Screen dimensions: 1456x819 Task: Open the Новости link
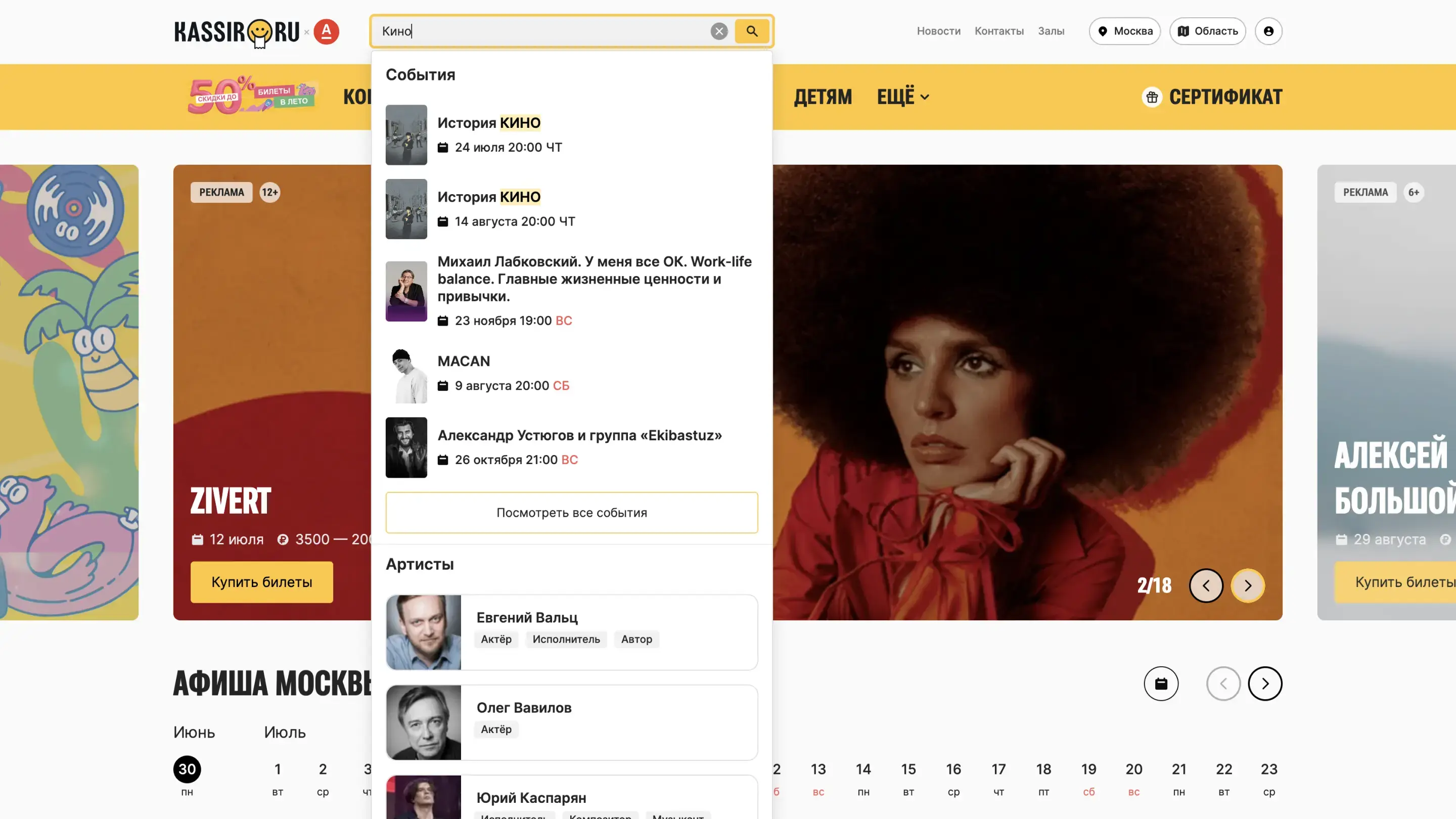tap(938, 31)
